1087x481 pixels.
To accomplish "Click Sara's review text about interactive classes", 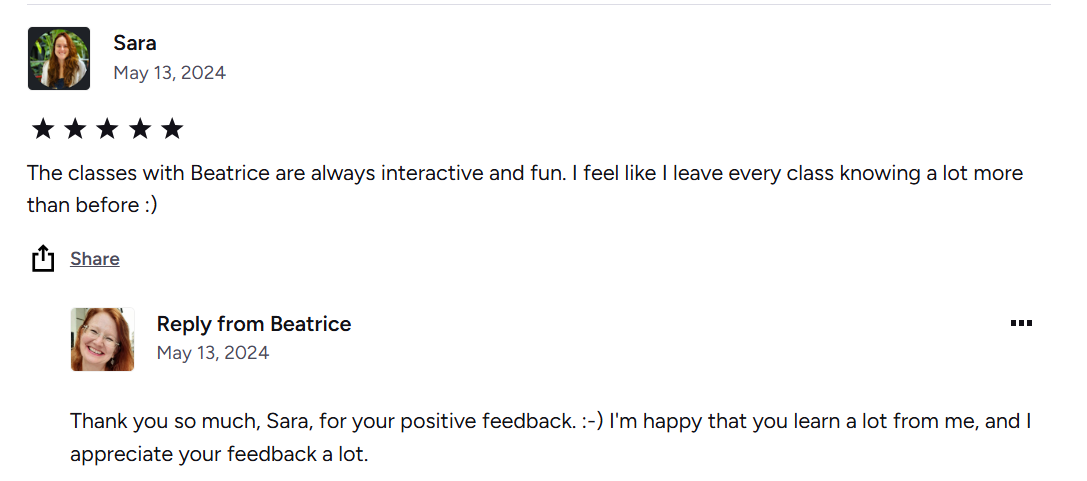I will (x=524, y=173).
